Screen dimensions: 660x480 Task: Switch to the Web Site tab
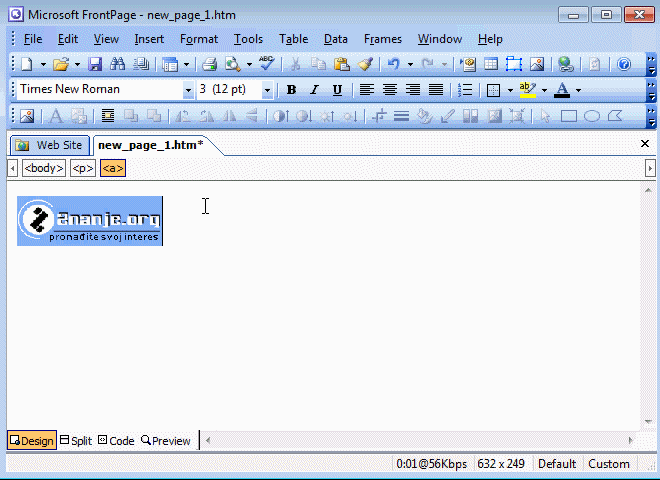point(49,145)
